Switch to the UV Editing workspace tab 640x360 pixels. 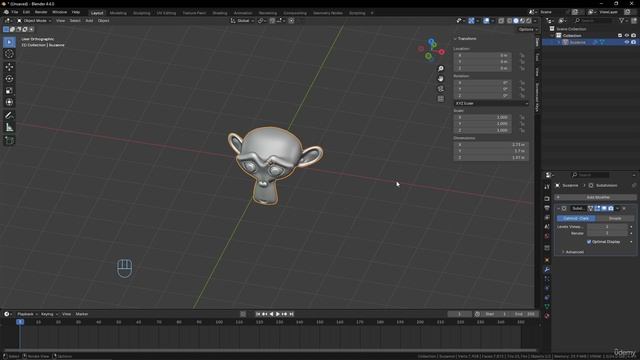tap(166, 13)
